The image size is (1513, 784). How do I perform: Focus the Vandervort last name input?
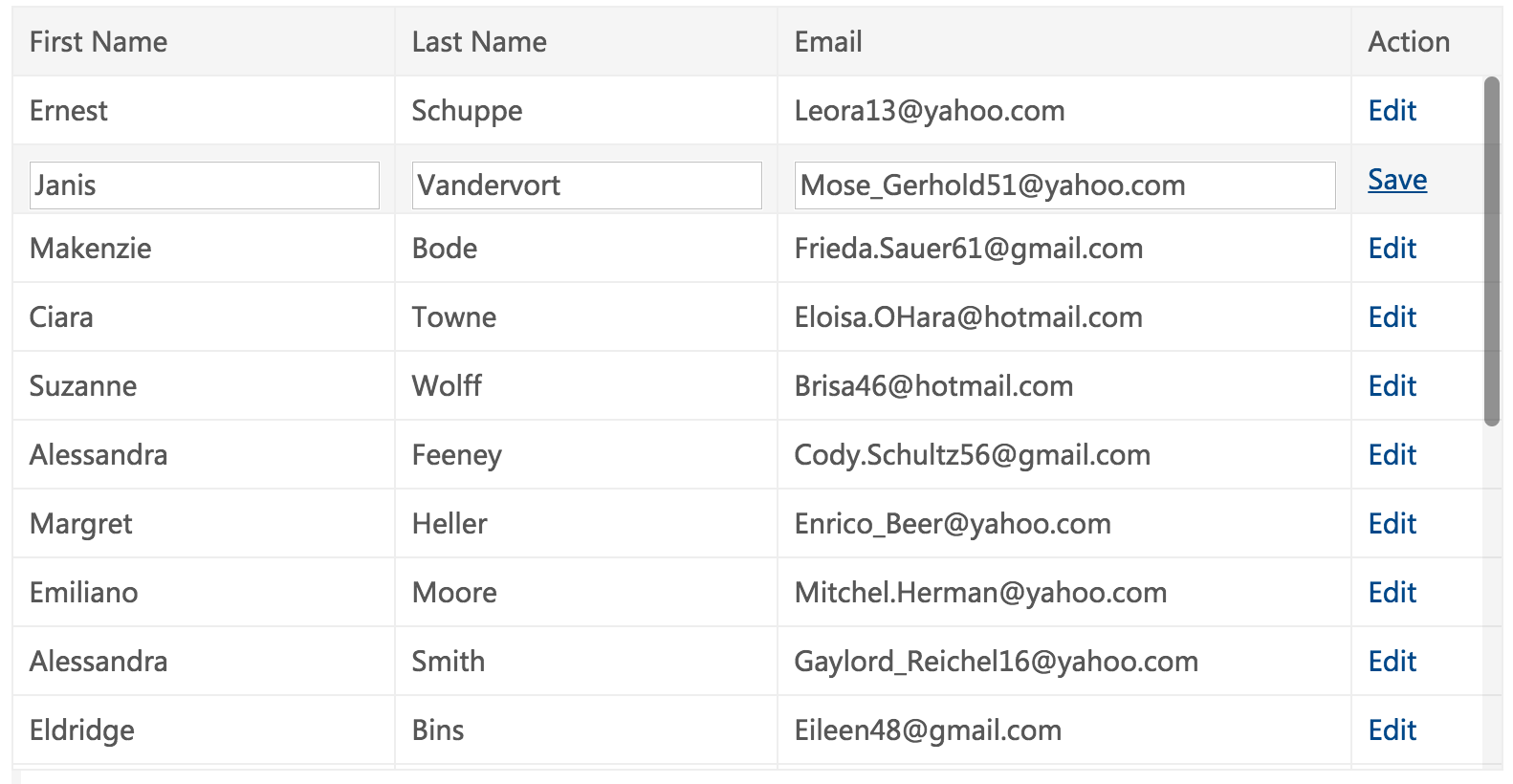click(x=587, y=185)
